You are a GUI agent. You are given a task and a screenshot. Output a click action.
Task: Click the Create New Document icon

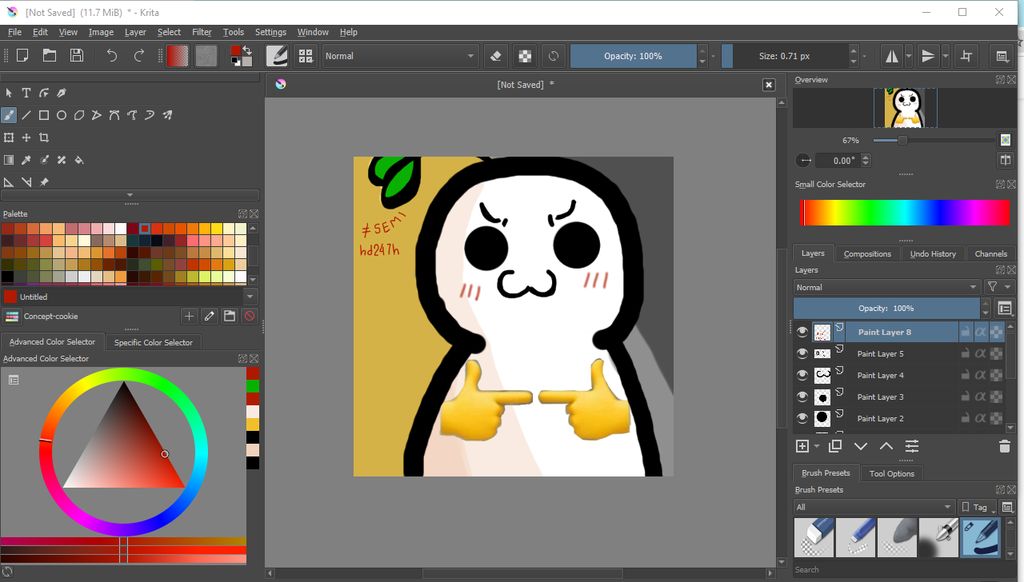click(22, 56)
